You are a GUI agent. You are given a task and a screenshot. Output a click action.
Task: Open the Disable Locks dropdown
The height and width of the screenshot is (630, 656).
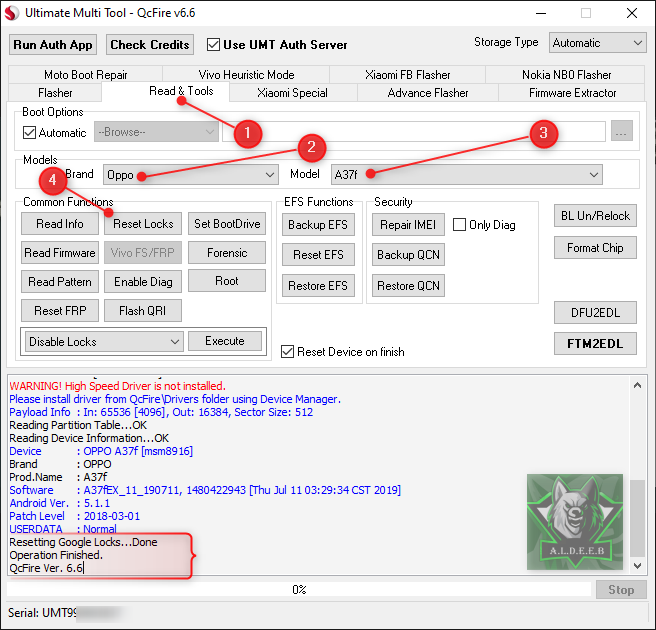coord(104,341)
